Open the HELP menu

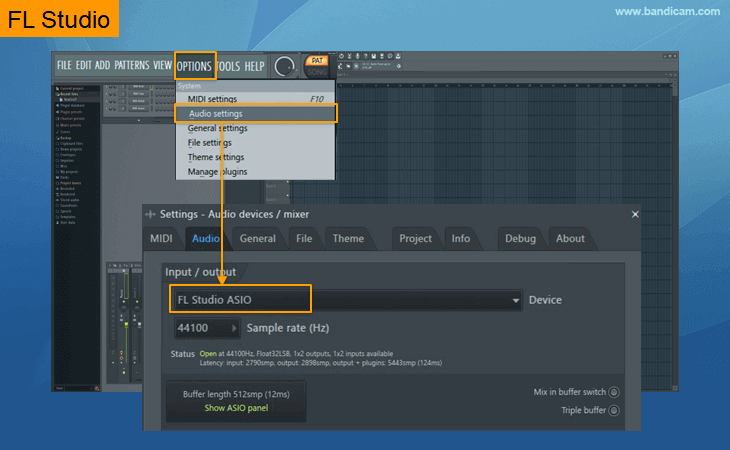coord(255,67)
